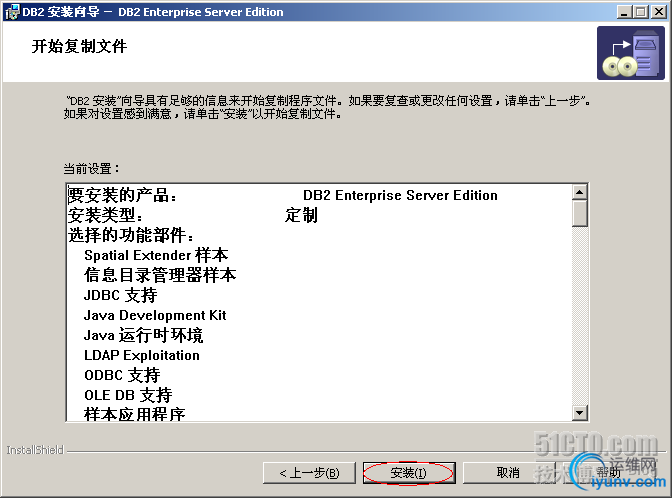Maximize the DB2 setup wizard window
672x498 pixels.
(641, 12)
